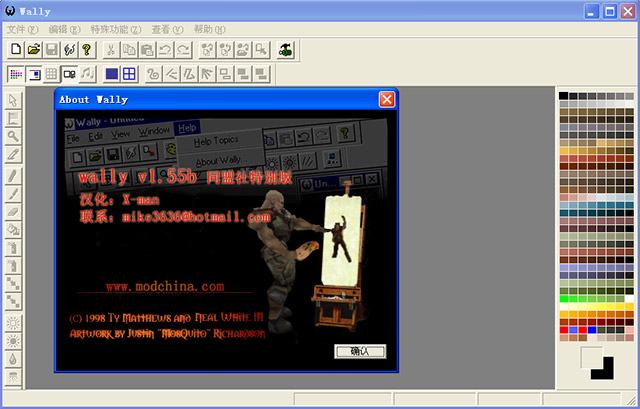Select the arrow selection tool

(14, 100)
